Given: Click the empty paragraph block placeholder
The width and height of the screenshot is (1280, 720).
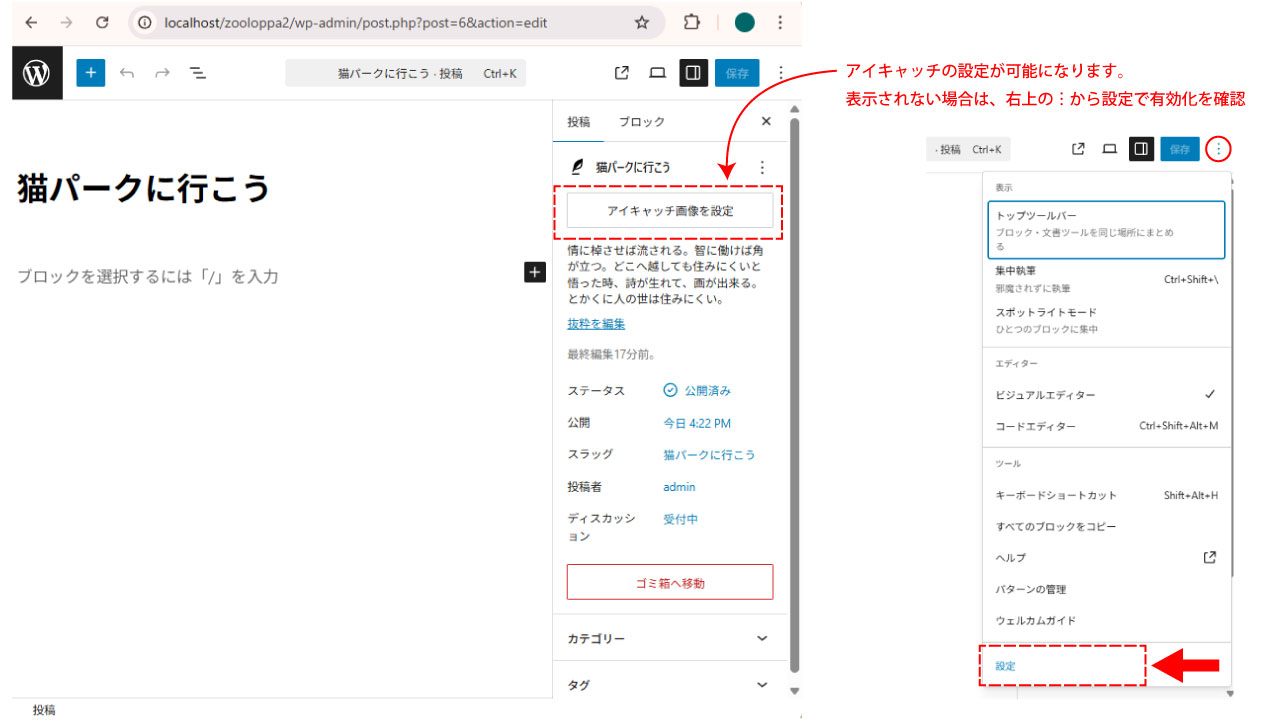Looking at the screenshot, I should tap(148, 276).
